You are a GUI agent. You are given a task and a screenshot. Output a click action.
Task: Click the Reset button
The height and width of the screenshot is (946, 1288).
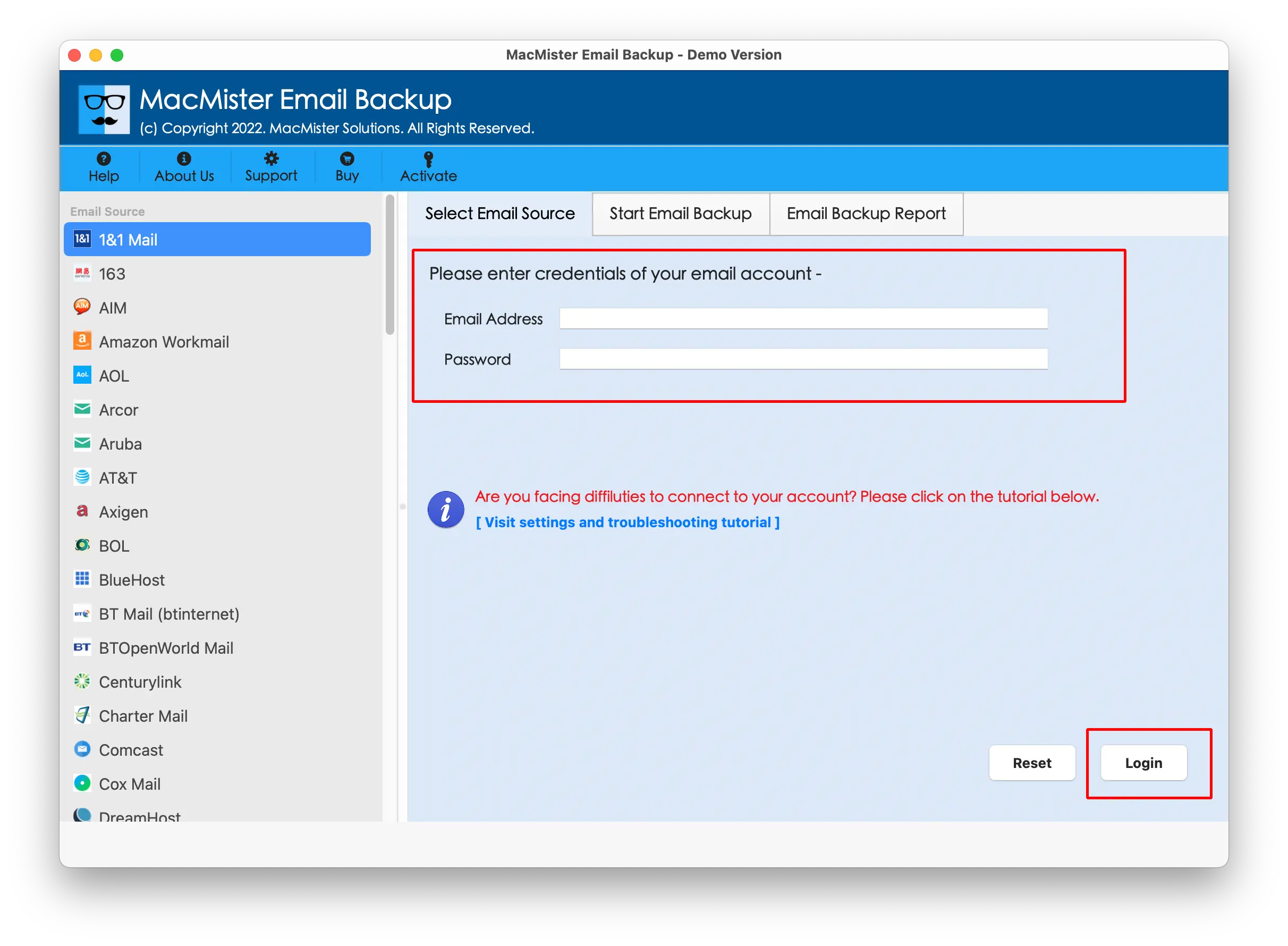click(x=1031, y=763)
